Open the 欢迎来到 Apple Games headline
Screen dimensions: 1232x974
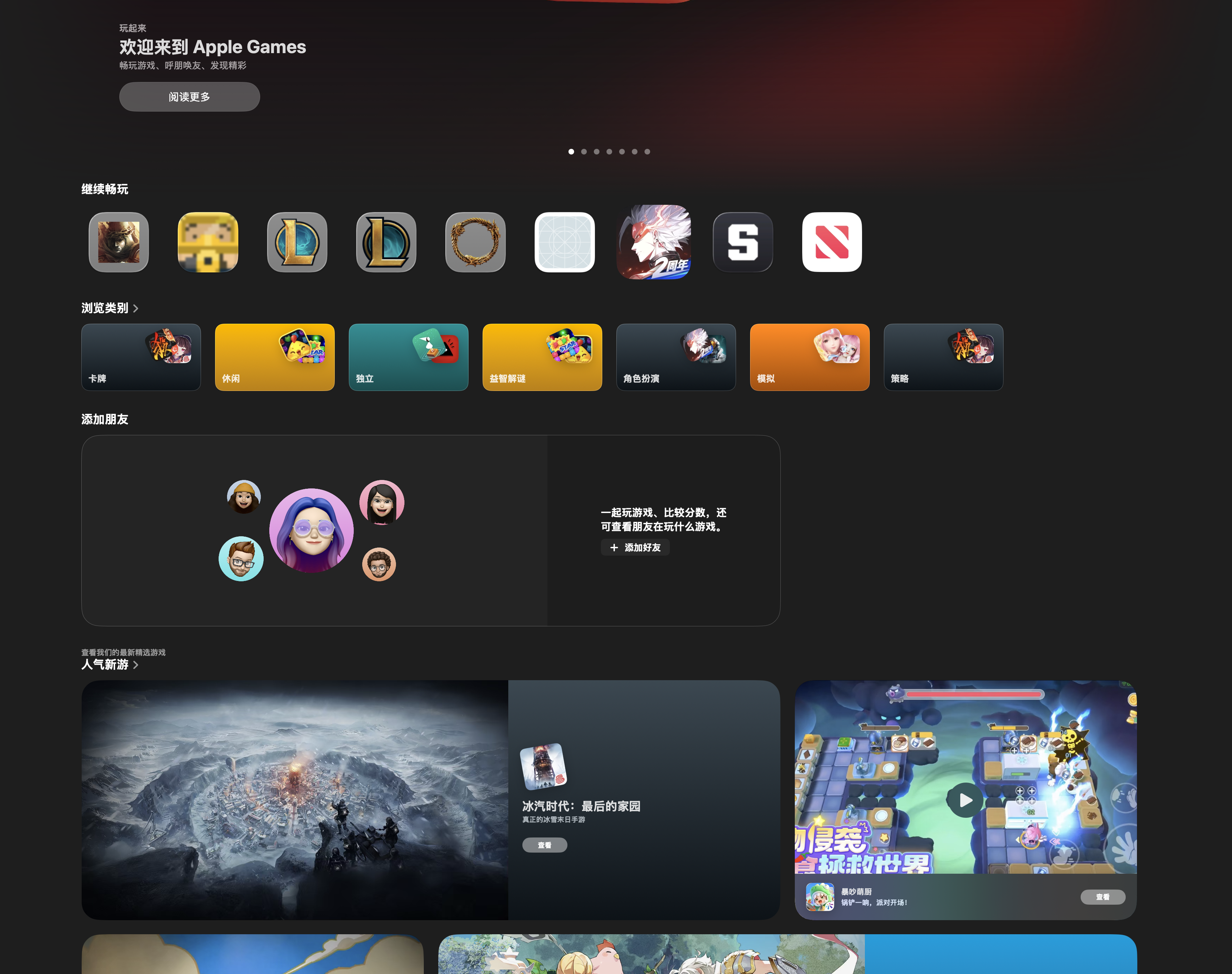[x=213, y=47]
